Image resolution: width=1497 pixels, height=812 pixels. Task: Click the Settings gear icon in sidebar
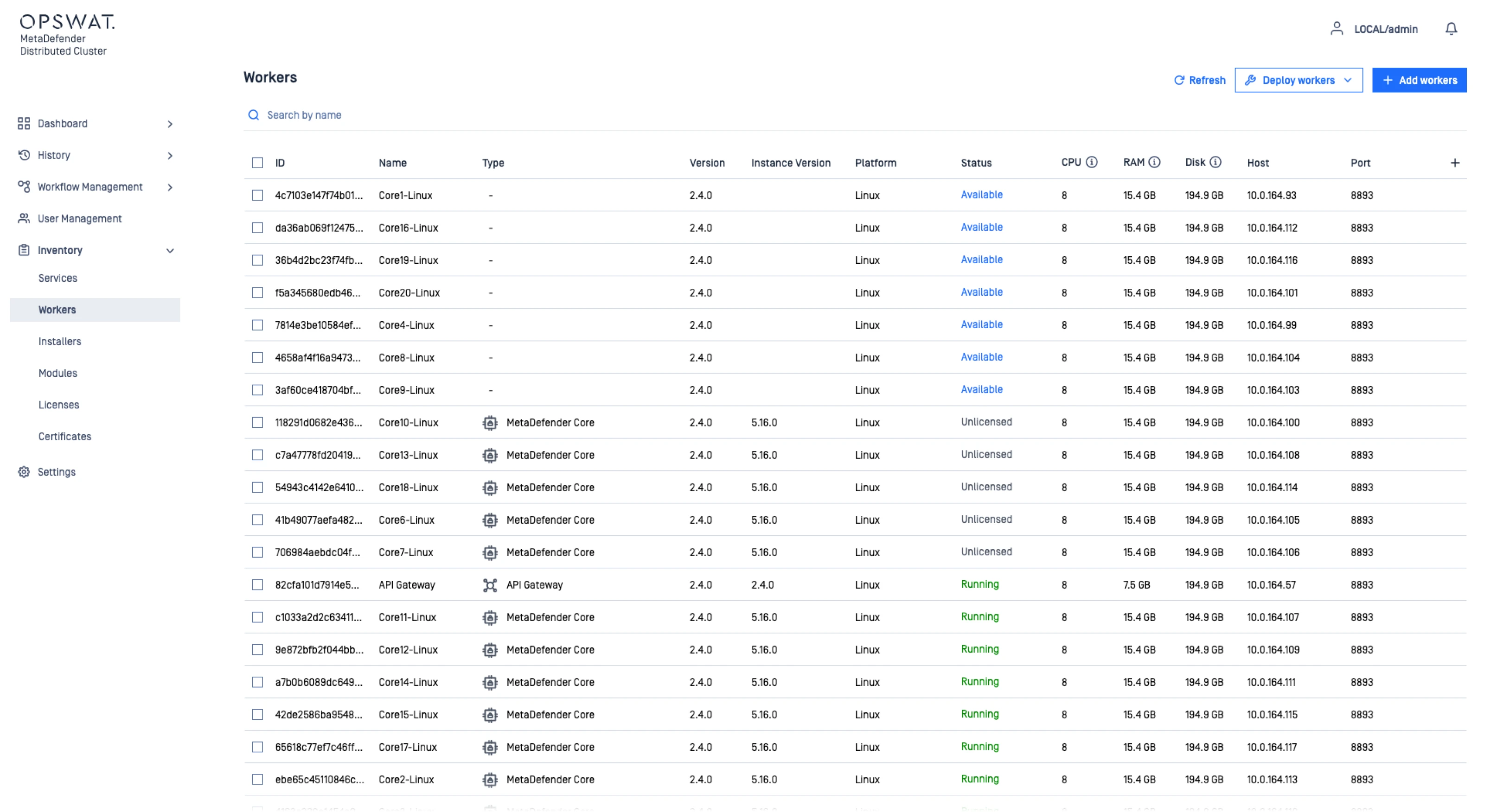point(24,472)
